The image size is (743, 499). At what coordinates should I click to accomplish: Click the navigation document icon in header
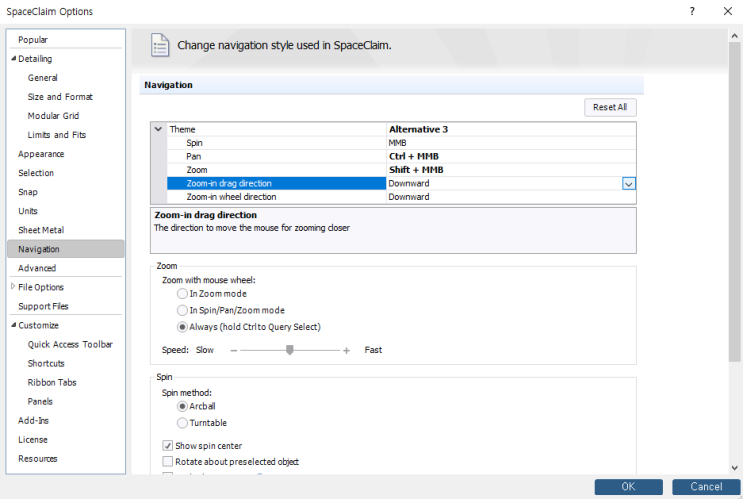[x=160, y=45]
